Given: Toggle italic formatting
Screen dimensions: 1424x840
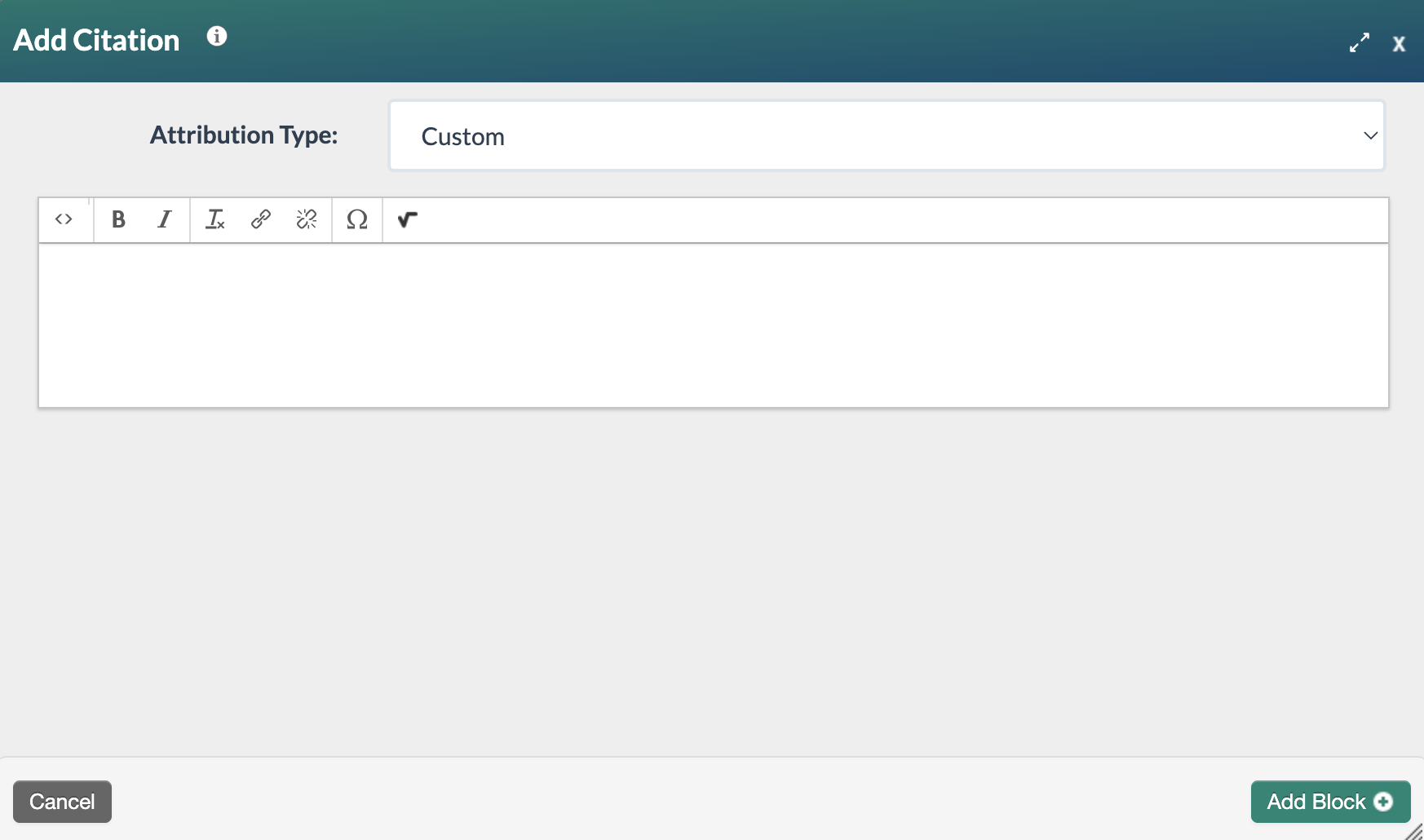Looking at the screenshot, I should pyautogui.click(x=165, y=219).
